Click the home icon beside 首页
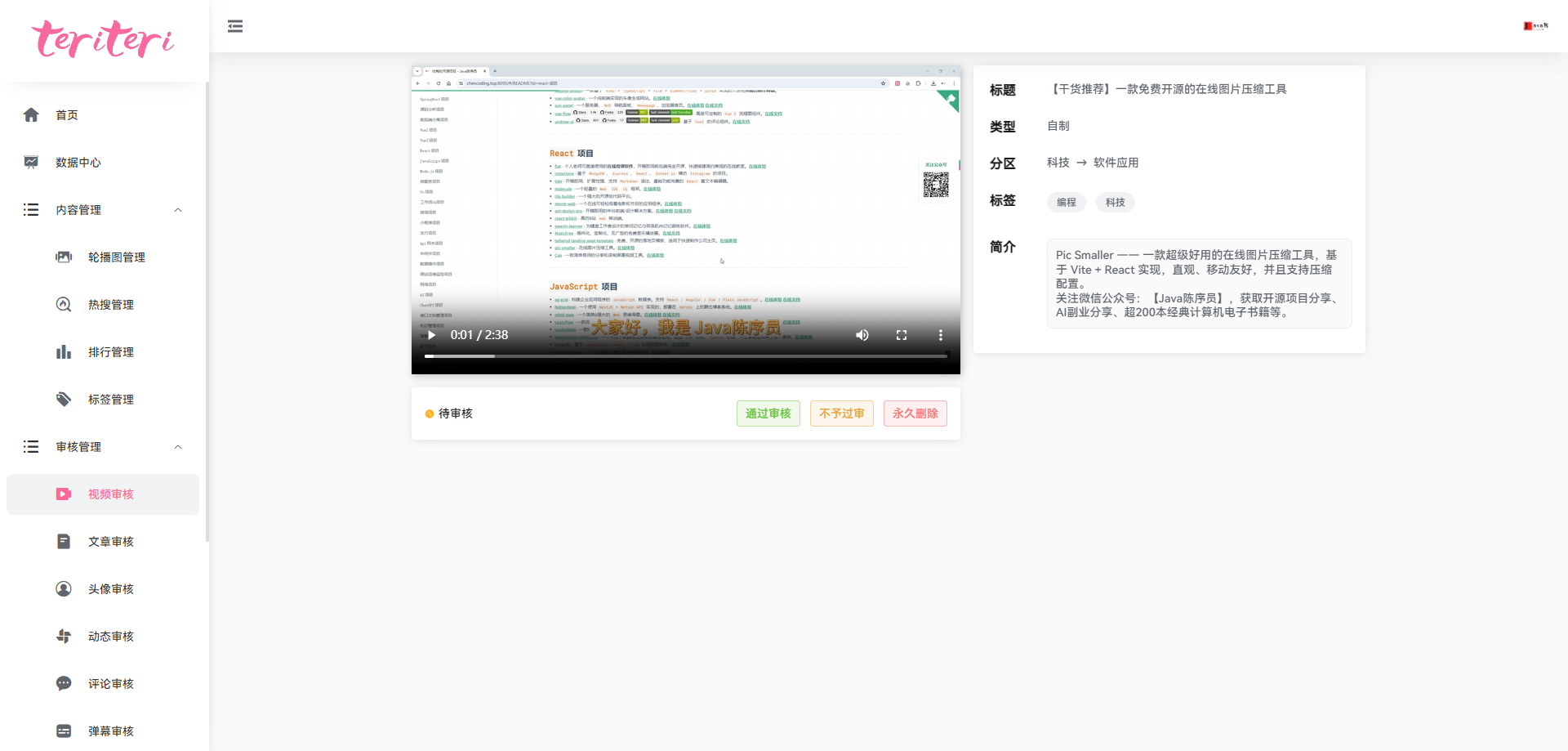Screen dimensions: 1568x751 click(31, 115)
